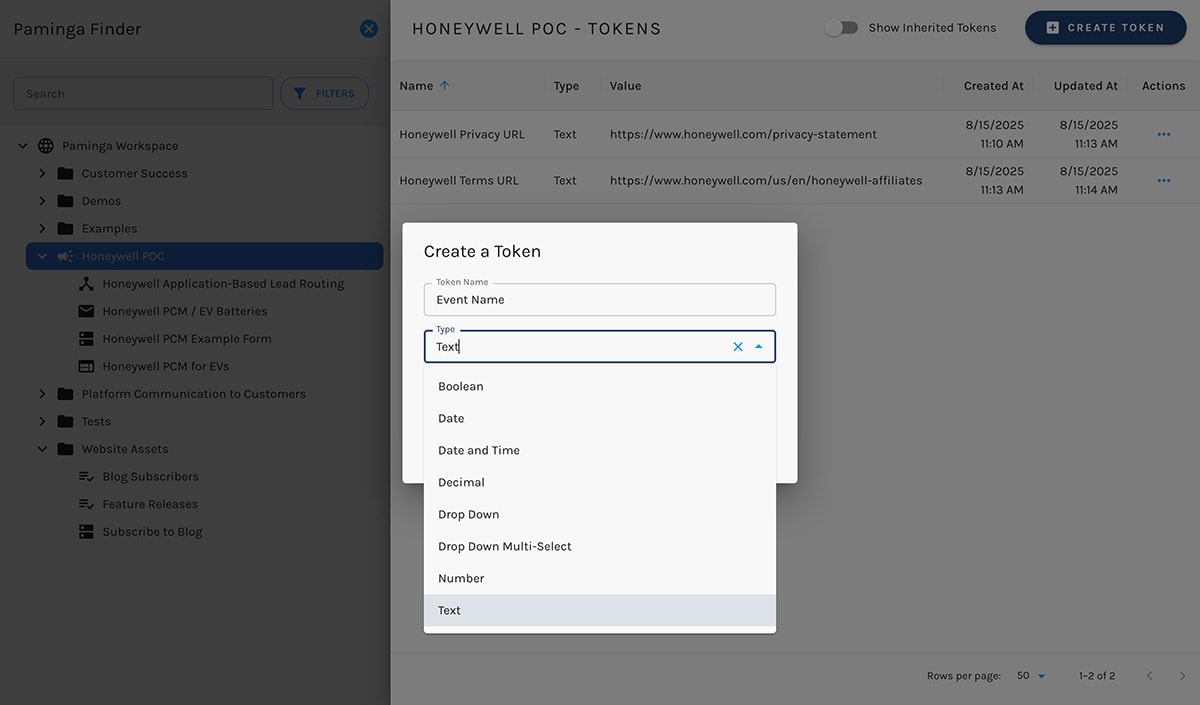
Task: Click the Demos folder icon
Action: [x=66, y=201]
